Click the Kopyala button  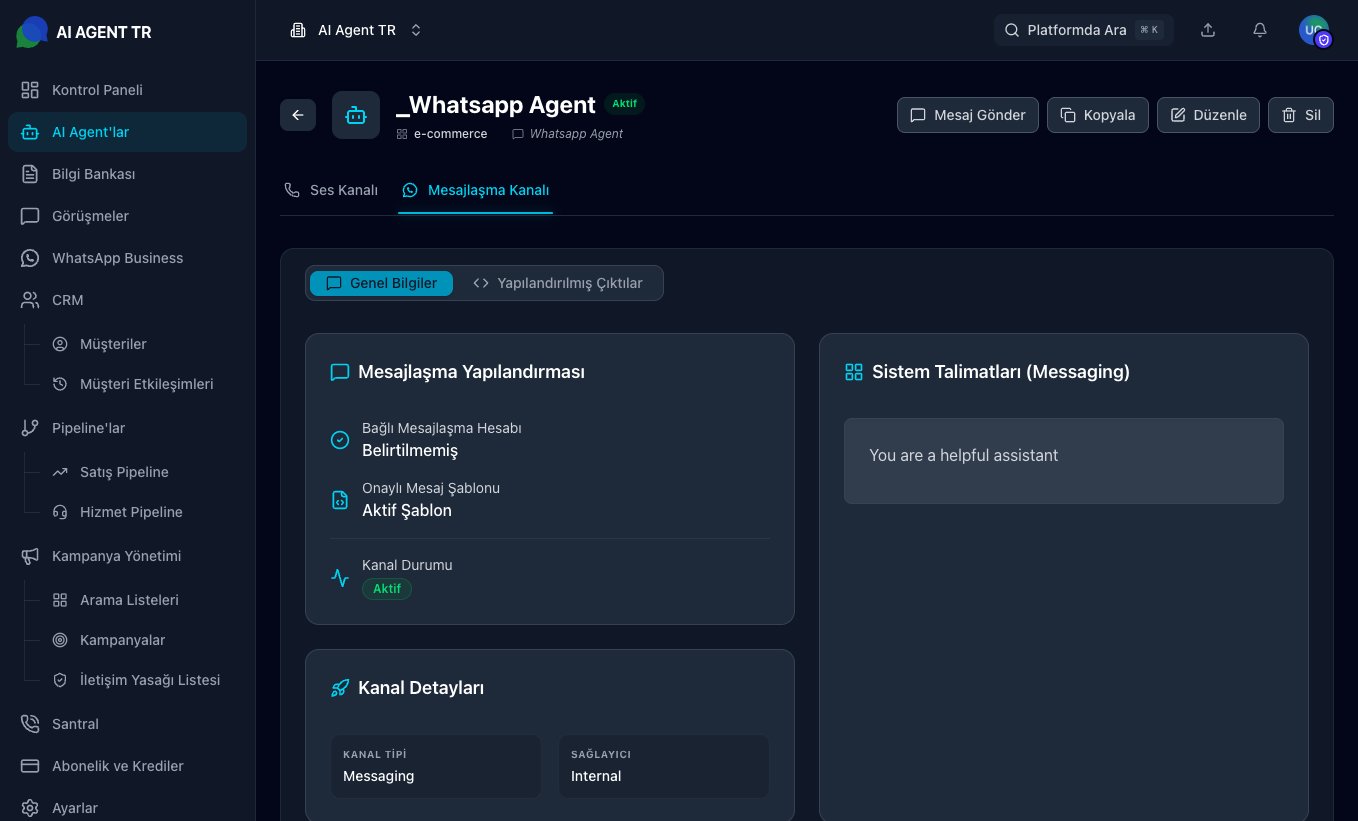coord(1098,115)
